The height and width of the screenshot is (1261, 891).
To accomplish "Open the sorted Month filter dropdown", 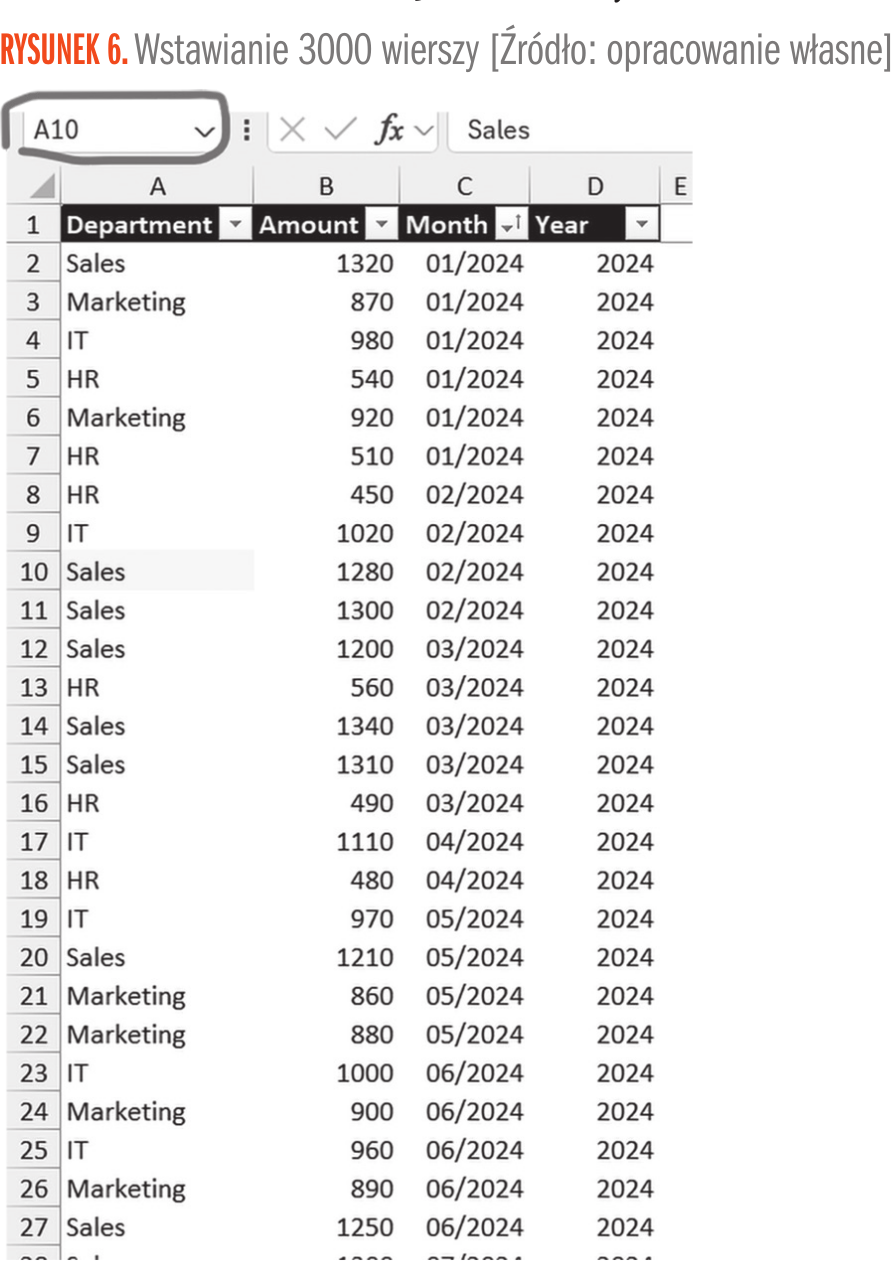I will tap(511, 225).
